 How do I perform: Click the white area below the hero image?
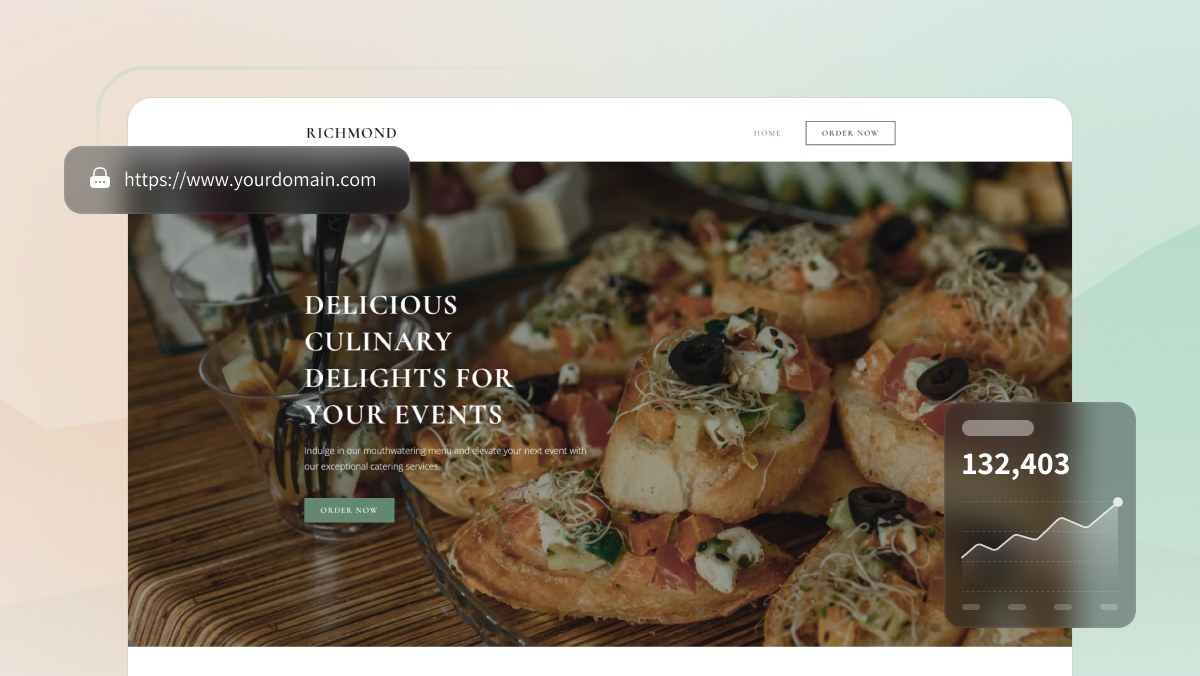pyautogui.click(x=600, y=661)
